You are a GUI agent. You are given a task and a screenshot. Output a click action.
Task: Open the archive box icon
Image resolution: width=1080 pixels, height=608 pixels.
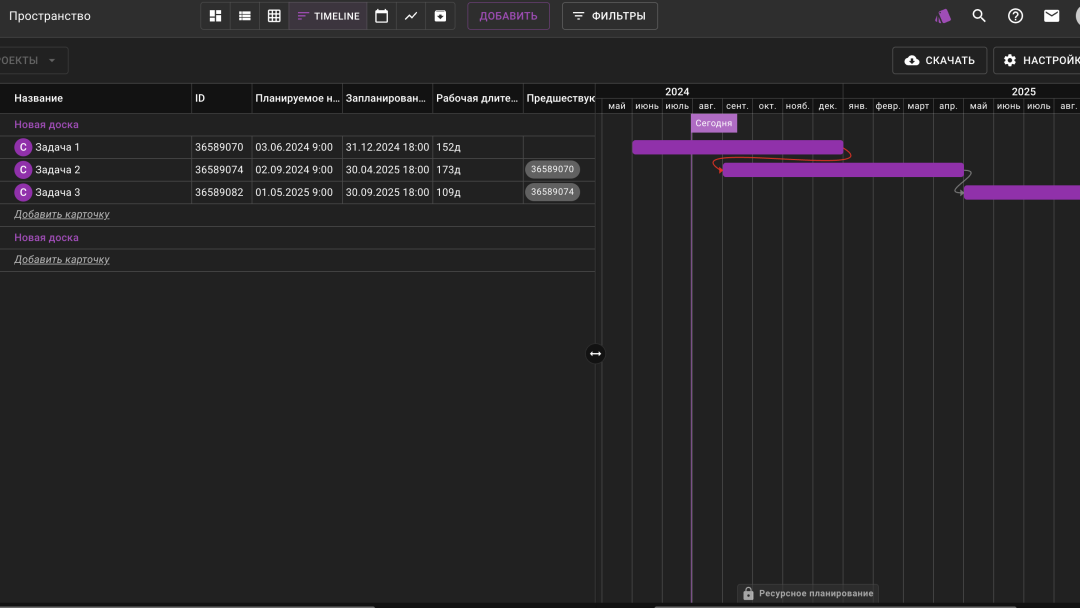[x=440, y=16]
